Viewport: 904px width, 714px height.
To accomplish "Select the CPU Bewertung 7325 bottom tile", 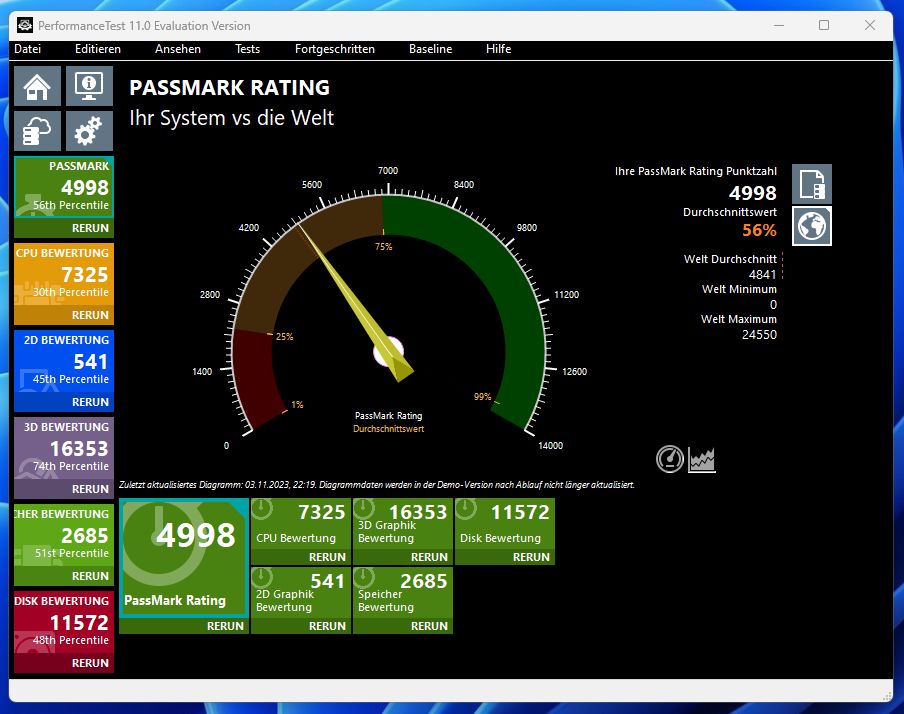I will point(300,524).
